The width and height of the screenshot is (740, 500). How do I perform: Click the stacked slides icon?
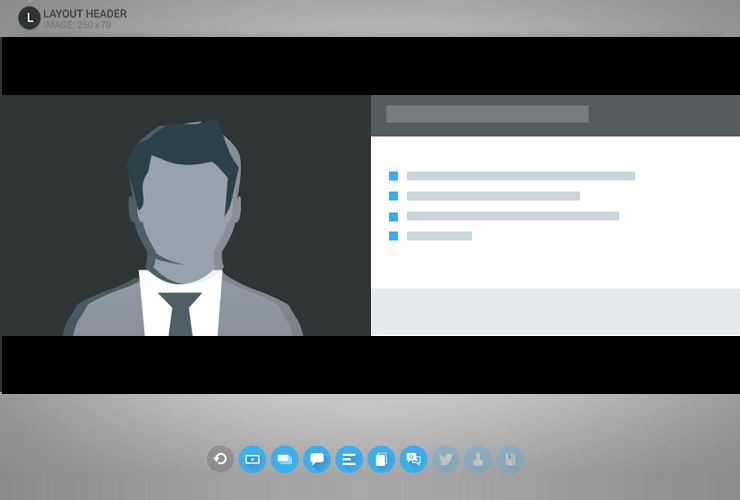coord(285,459)
